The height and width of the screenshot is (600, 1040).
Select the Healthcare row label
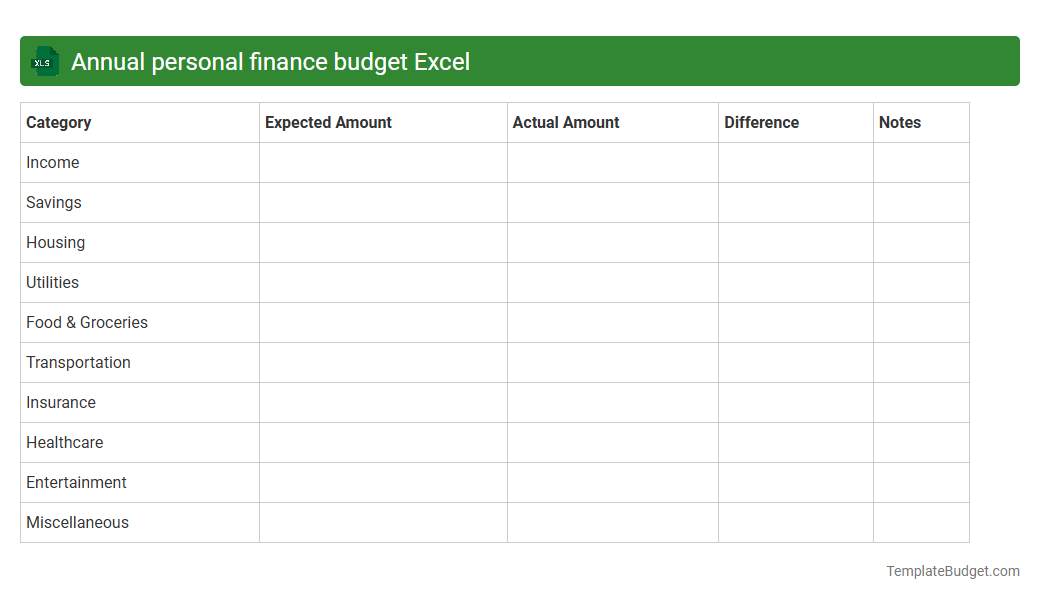64,442
